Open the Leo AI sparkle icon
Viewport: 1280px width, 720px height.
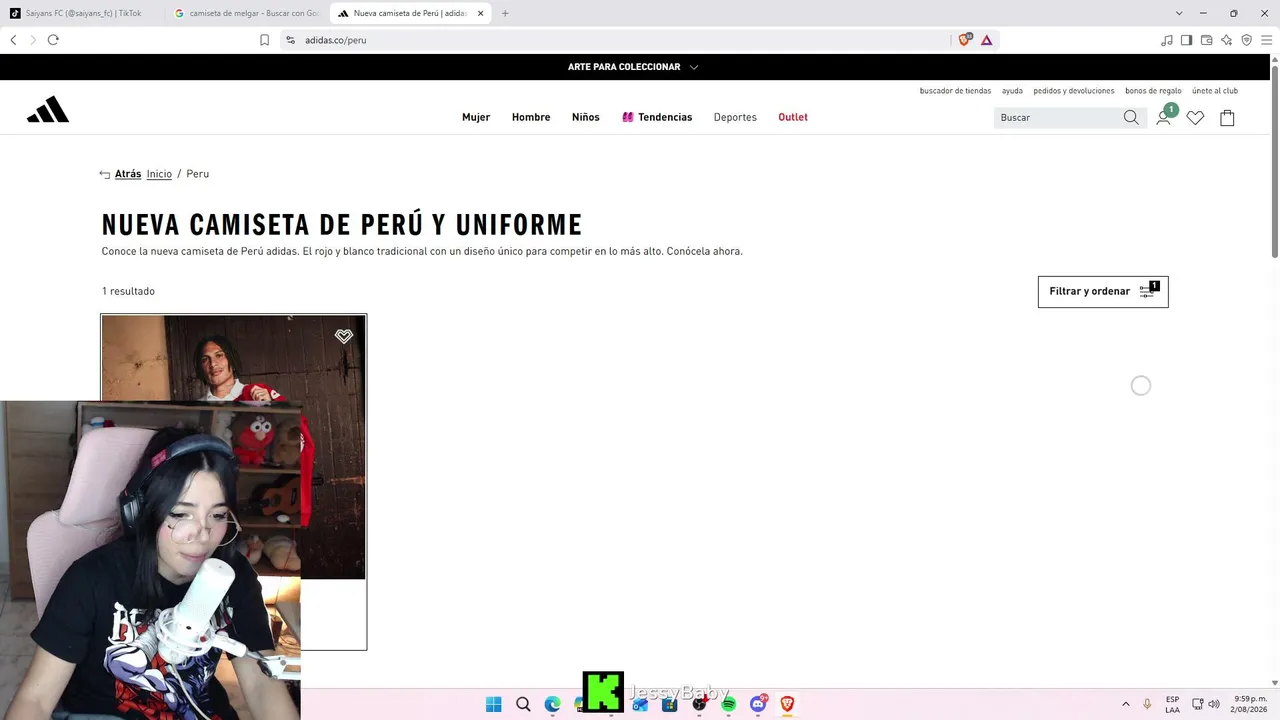point(1226,40)
